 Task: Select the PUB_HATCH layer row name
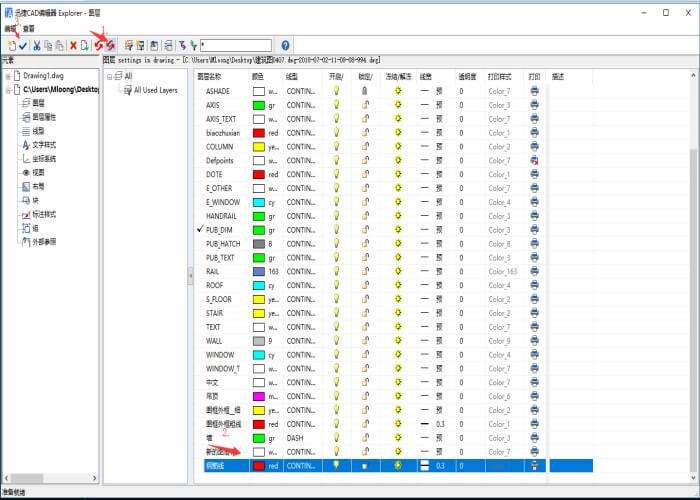[223, 243]
